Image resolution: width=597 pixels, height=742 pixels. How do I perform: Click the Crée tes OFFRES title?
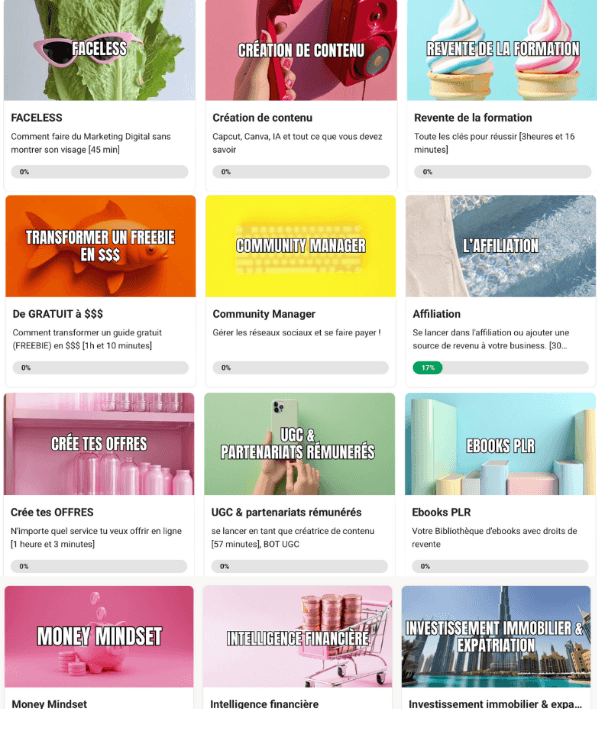pyautogui.click(x=52, y=512)
